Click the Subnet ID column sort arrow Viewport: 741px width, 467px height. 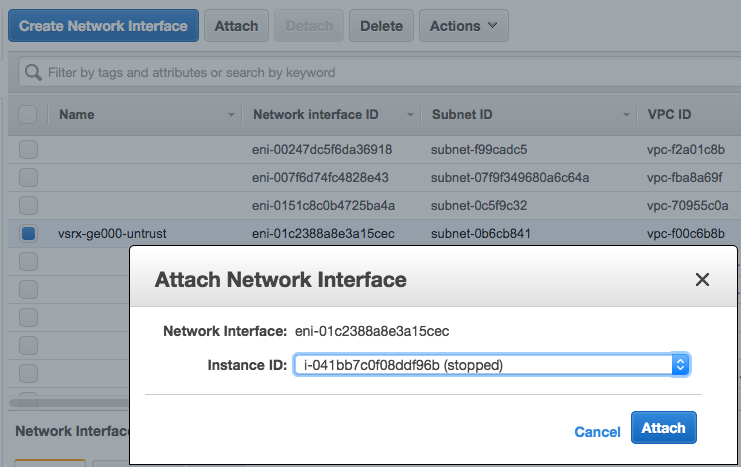(x=625, y=115)
